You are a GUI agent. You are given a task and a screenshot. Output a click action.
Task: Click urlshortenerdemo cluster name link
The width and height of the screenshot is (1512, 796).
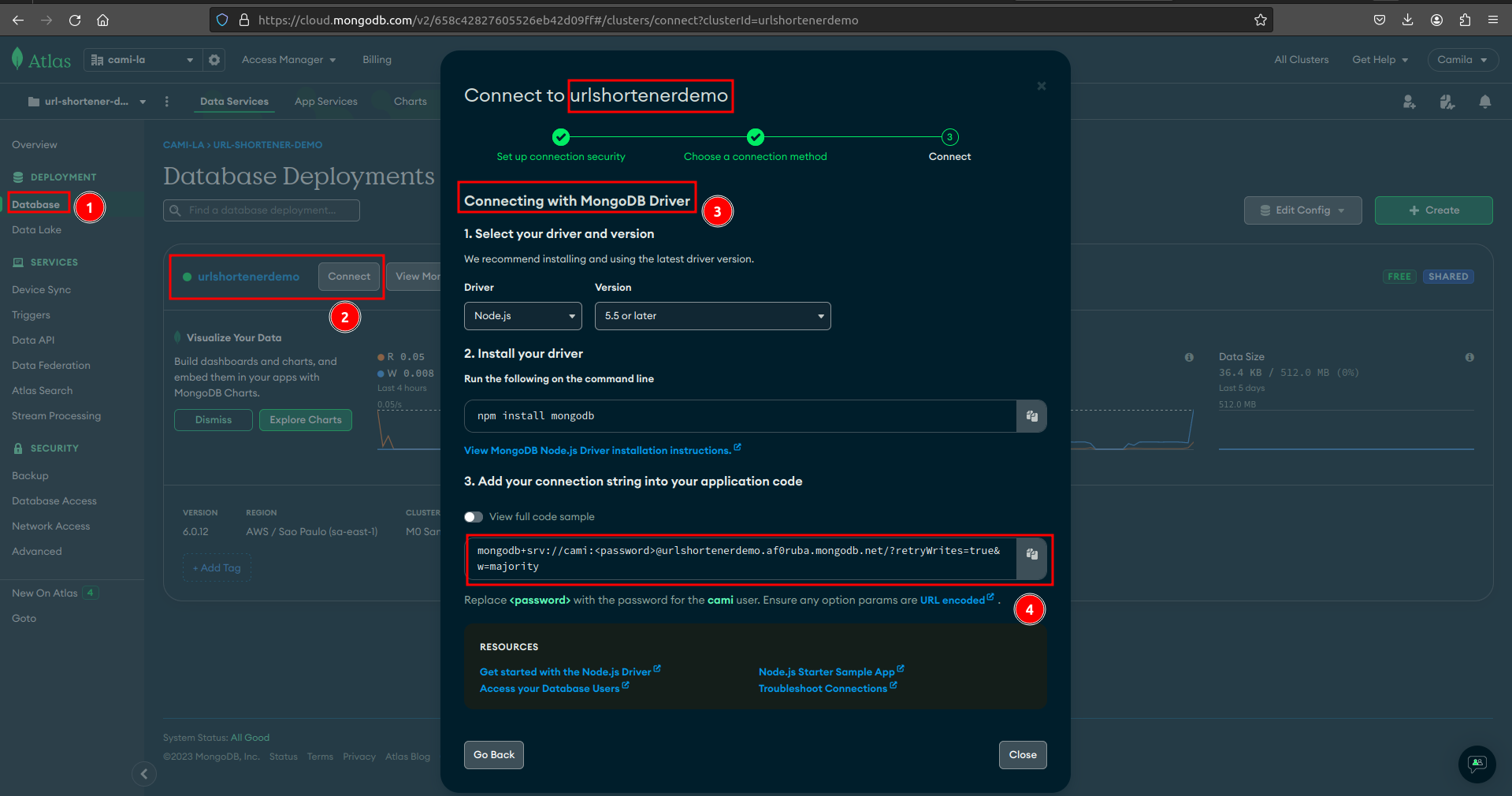248,277
